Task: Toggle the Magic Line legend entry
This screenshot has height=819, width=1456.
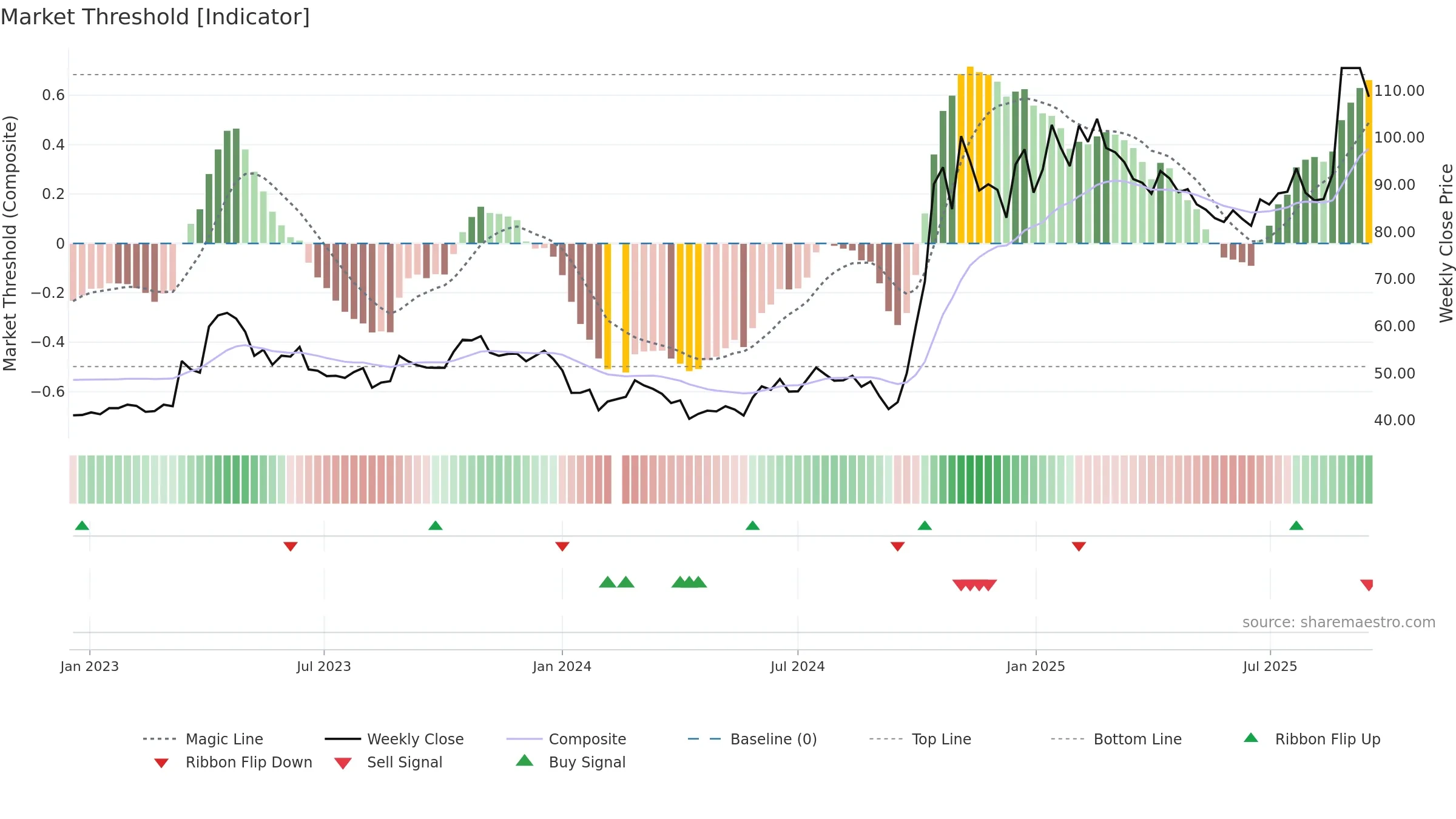Action: pos(203,739)
